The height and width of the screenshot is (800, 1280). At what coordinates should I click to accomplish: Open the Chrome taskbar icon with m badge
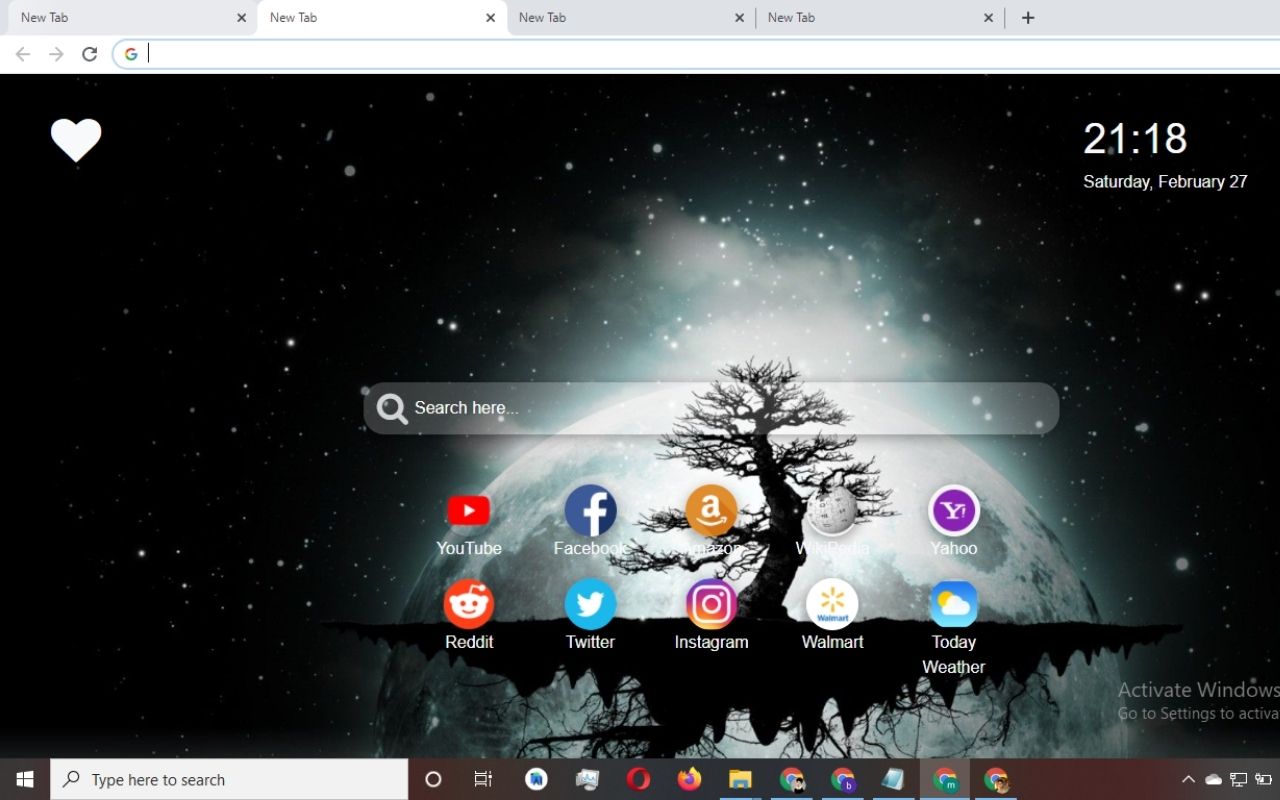[945, 779]
